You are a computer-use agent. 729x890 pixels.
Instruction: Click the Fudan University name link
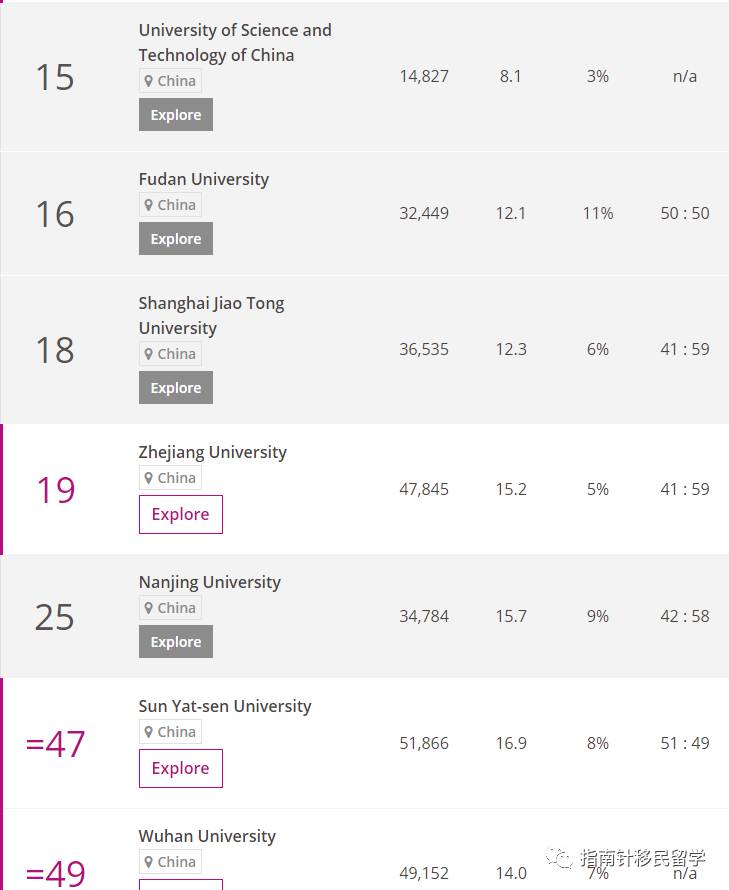pos(204,179)
